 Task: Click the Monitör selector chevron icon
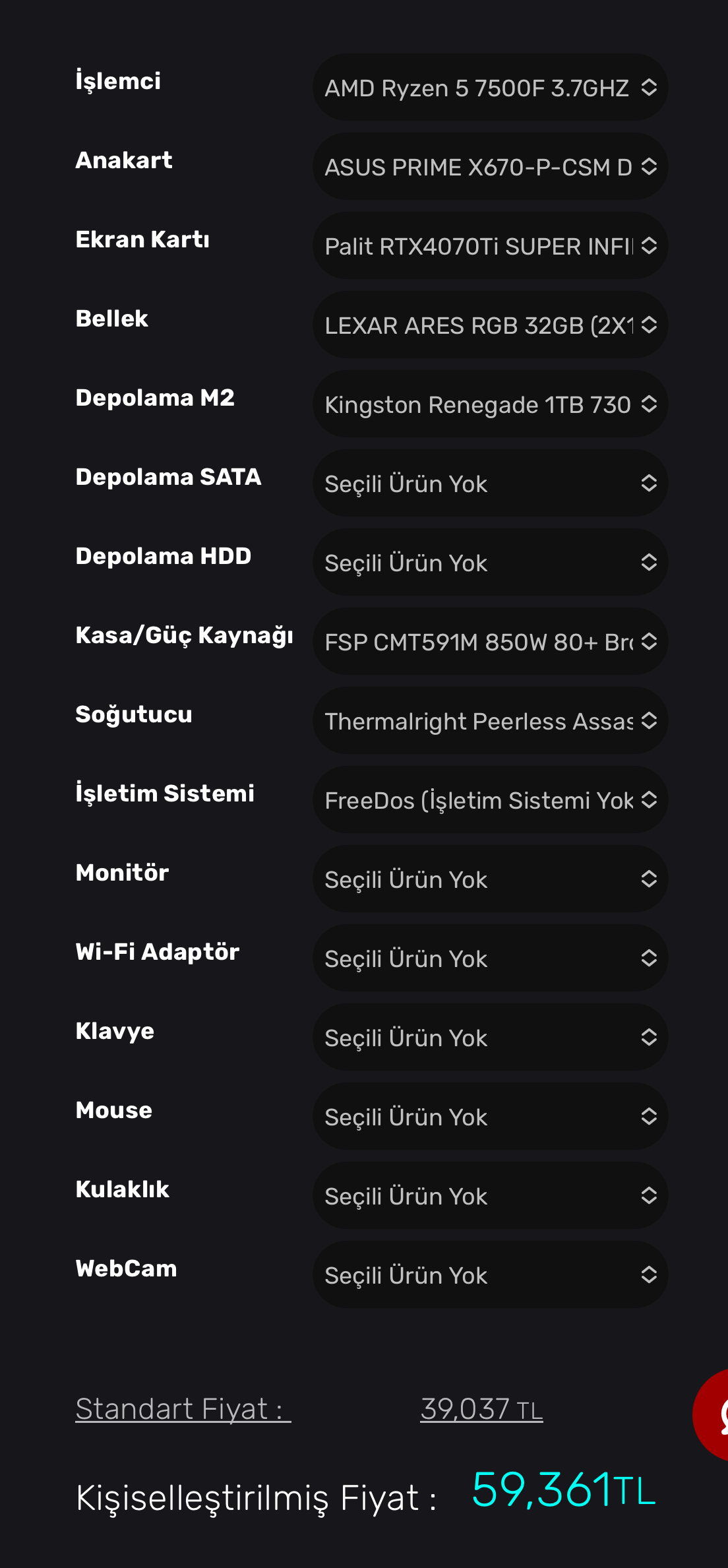coord(649,879)
